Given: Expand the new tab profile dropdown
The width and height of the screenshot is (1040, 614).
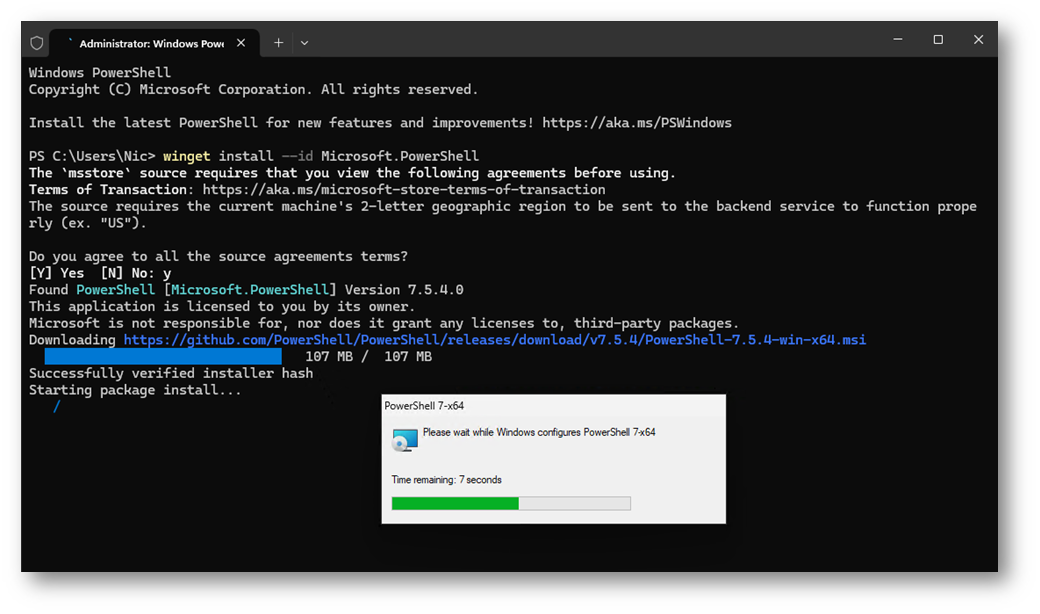Looking at the screenshot, I should click(x=304, y=43).
